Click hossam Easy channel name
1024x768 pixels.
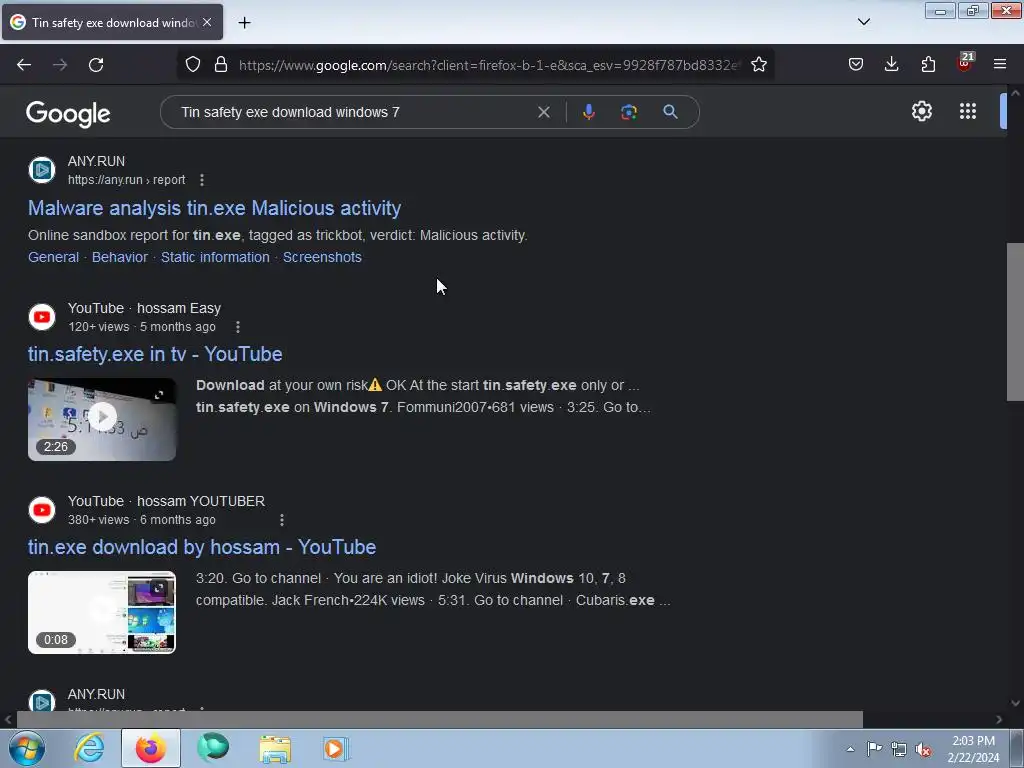click(179, 308)
